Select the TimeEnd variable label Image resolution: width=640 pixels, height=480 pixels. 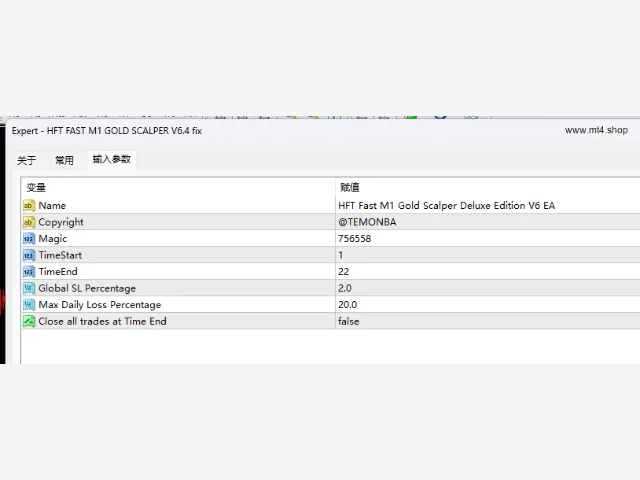pos(58,271)
